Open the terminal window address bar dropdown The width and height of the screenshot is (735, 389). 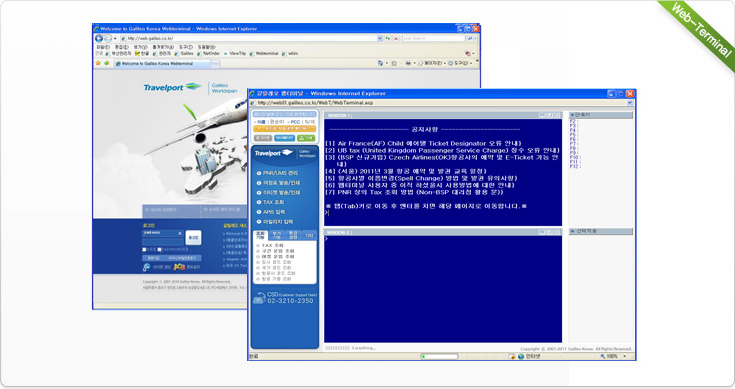(x=630, y=103)
